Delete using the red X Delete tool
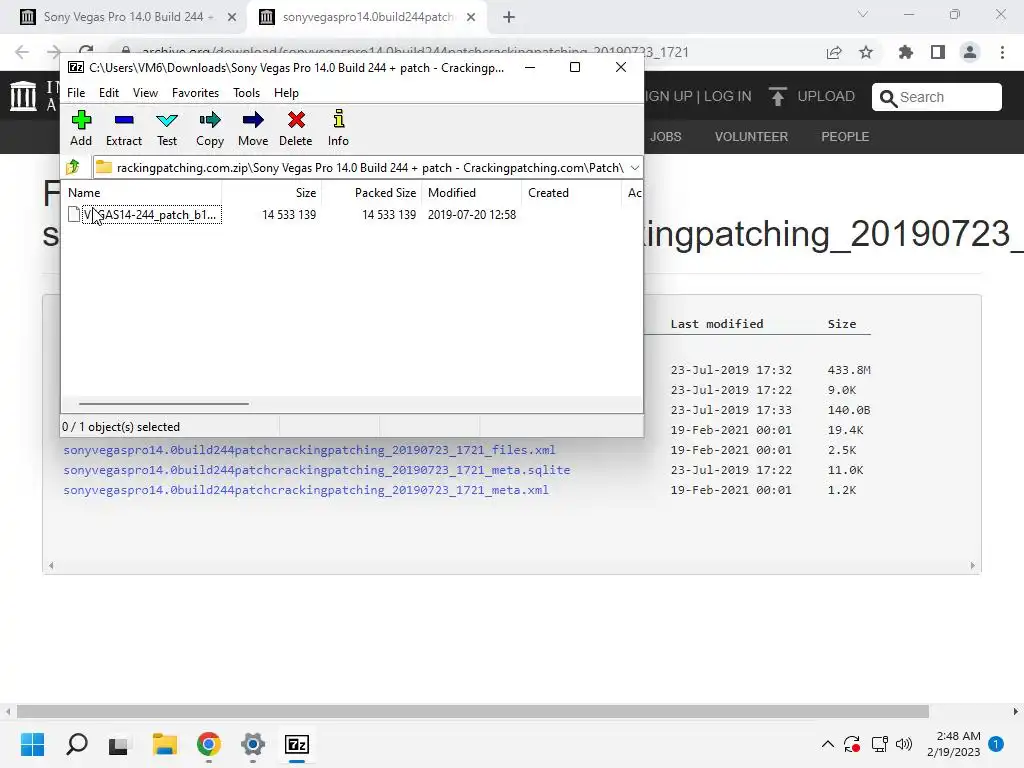This screenshot has height=768, width=1024. [x=296, y=128]
